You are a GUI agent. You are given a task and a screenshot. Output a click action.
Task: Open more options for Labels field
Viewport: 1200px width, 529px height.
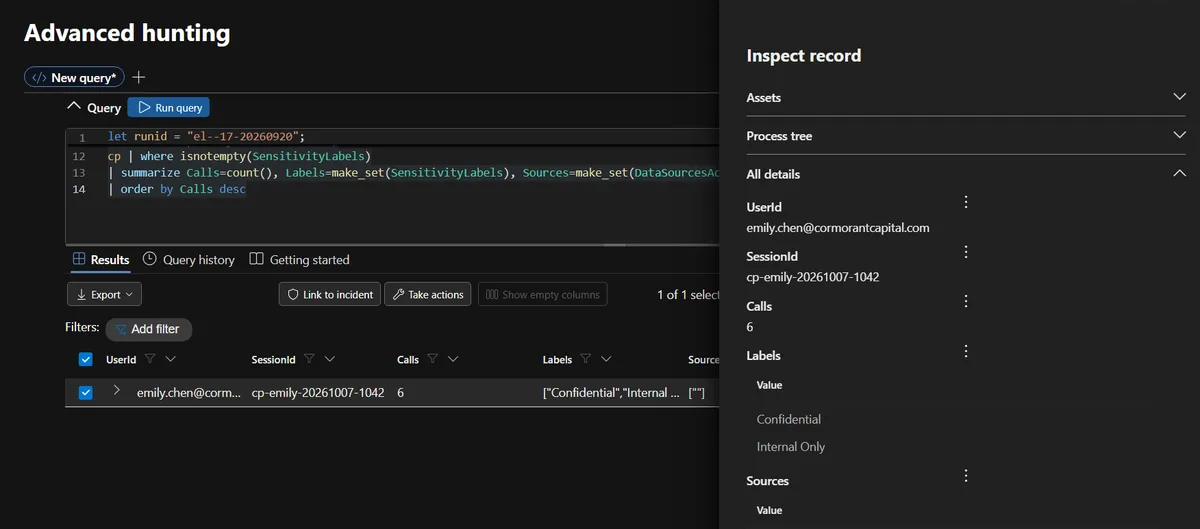966,351
